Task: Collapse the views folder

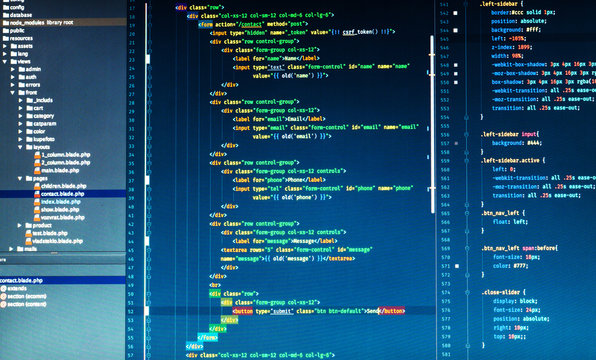Action: (x=5, y=62)
